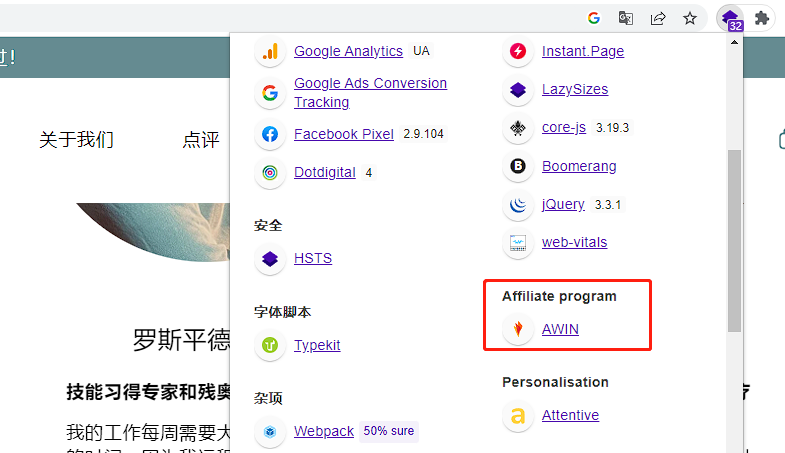Click the share page icon
785x453 pixels.
click(x=658, y=19)
